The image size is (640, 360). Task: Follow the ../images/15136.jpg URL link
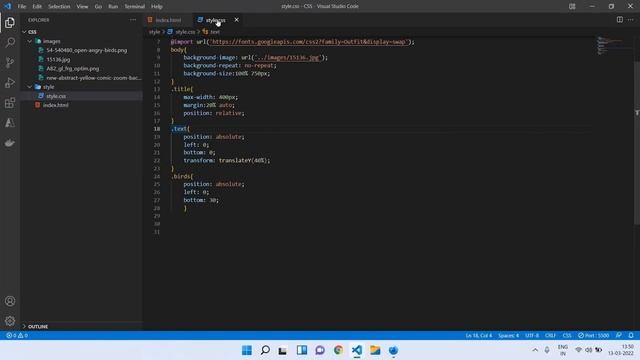click(287, 58)
